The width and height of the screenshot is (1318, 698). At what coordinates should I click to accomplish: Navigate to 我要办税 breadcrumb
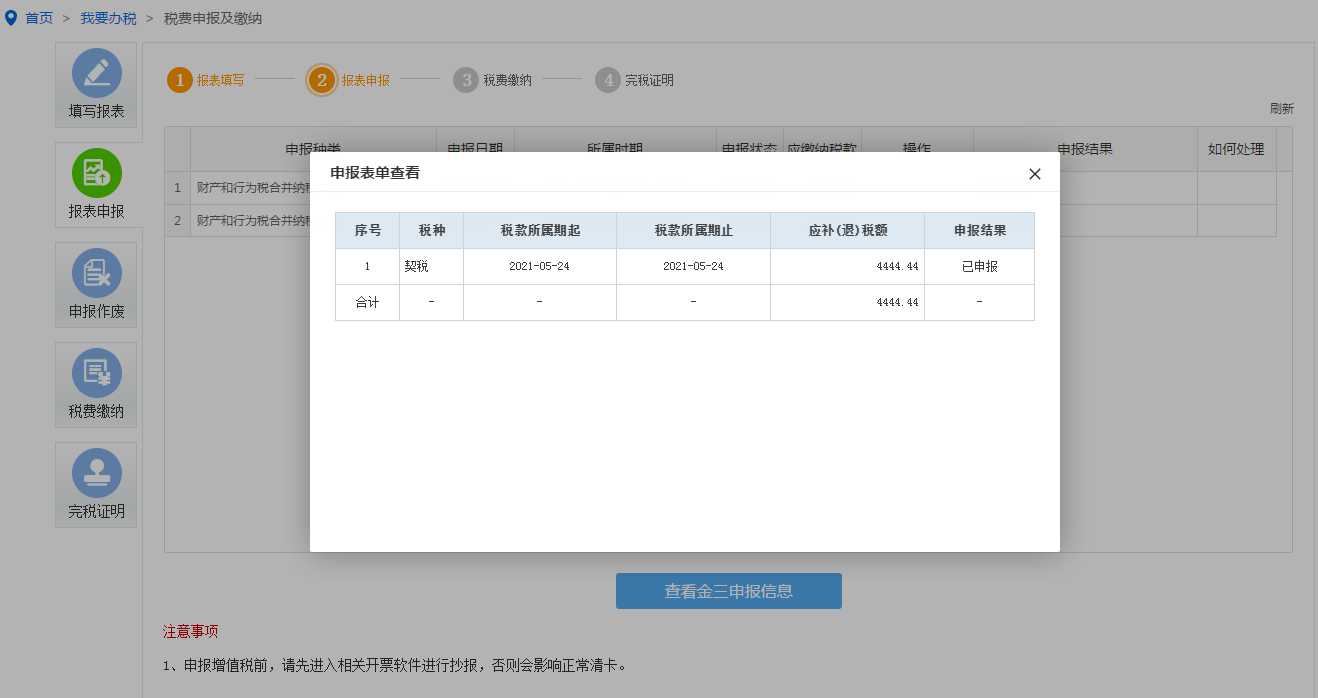pyautogui.click(x=108, y=18)
